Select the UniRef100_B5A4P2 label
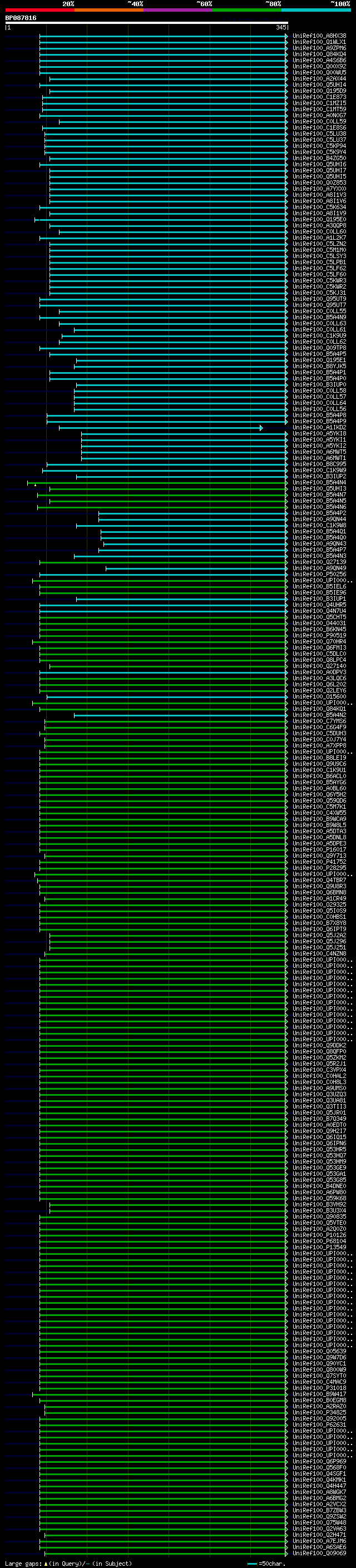This screenshot has width=356, height=1568. coord(319,513)
